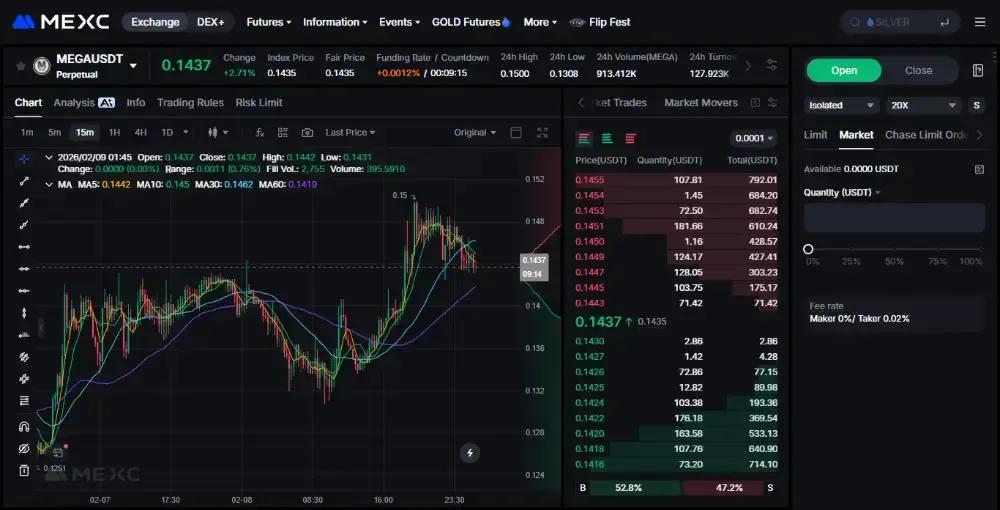The height and width of the screenshot is (510, 1000).
Task: Select the trend line drawing tool
Action: coord(24,181)
